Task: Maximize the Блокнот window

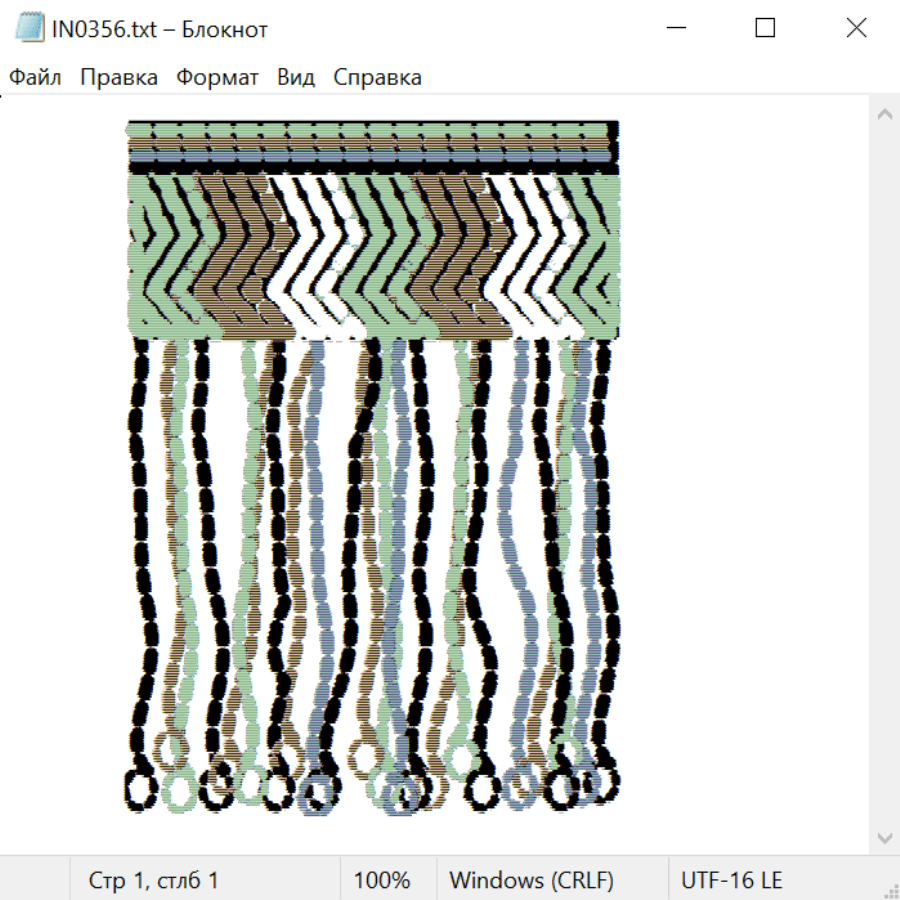Action: [765, 28]
